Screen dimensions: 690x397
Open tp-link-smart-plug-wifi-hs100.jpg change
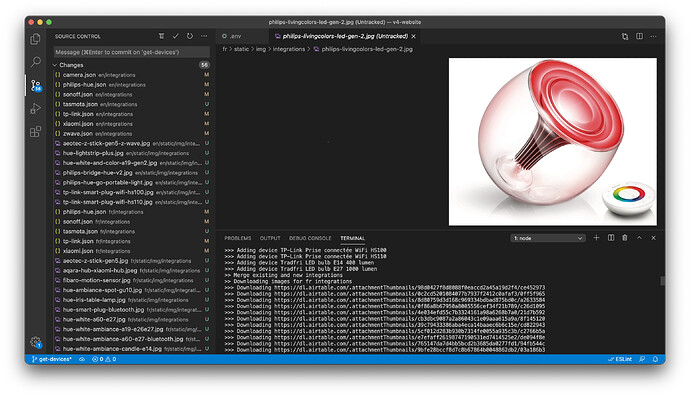click(132, 192)
